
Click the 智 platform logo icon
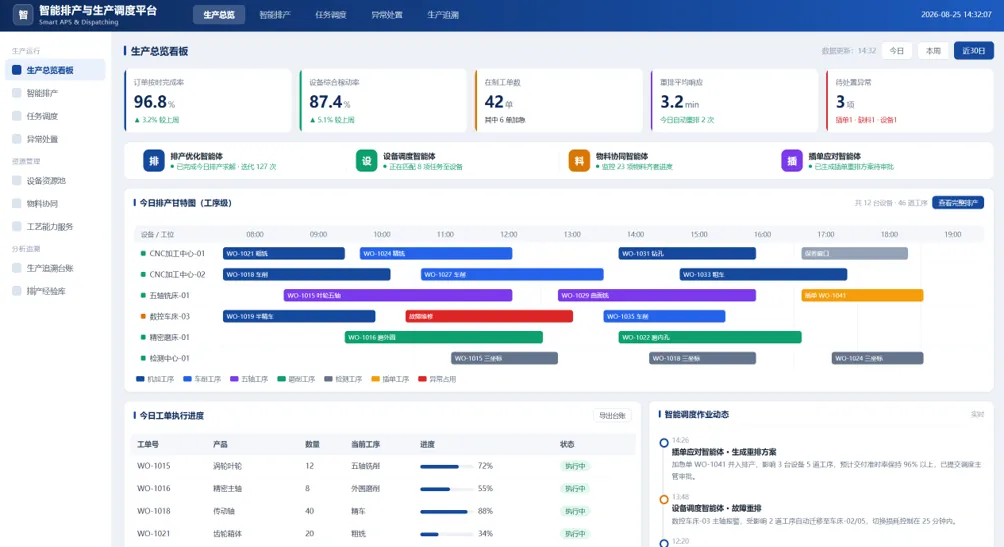22,14
